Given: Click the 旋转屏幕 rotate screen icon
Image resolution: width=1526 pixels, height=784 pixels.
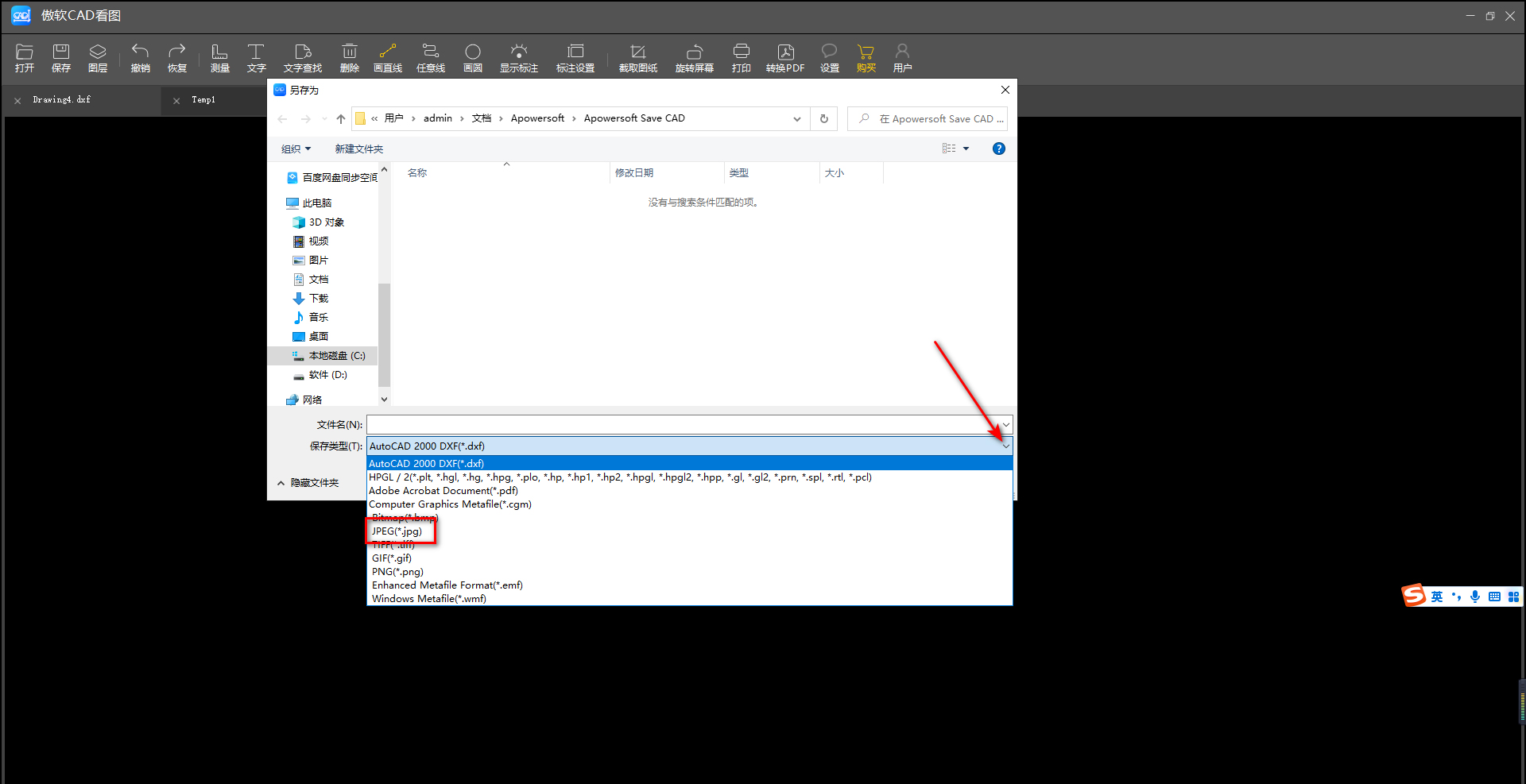Looking at the screenshot, I should pyautogui.click(x=695, y=58).
